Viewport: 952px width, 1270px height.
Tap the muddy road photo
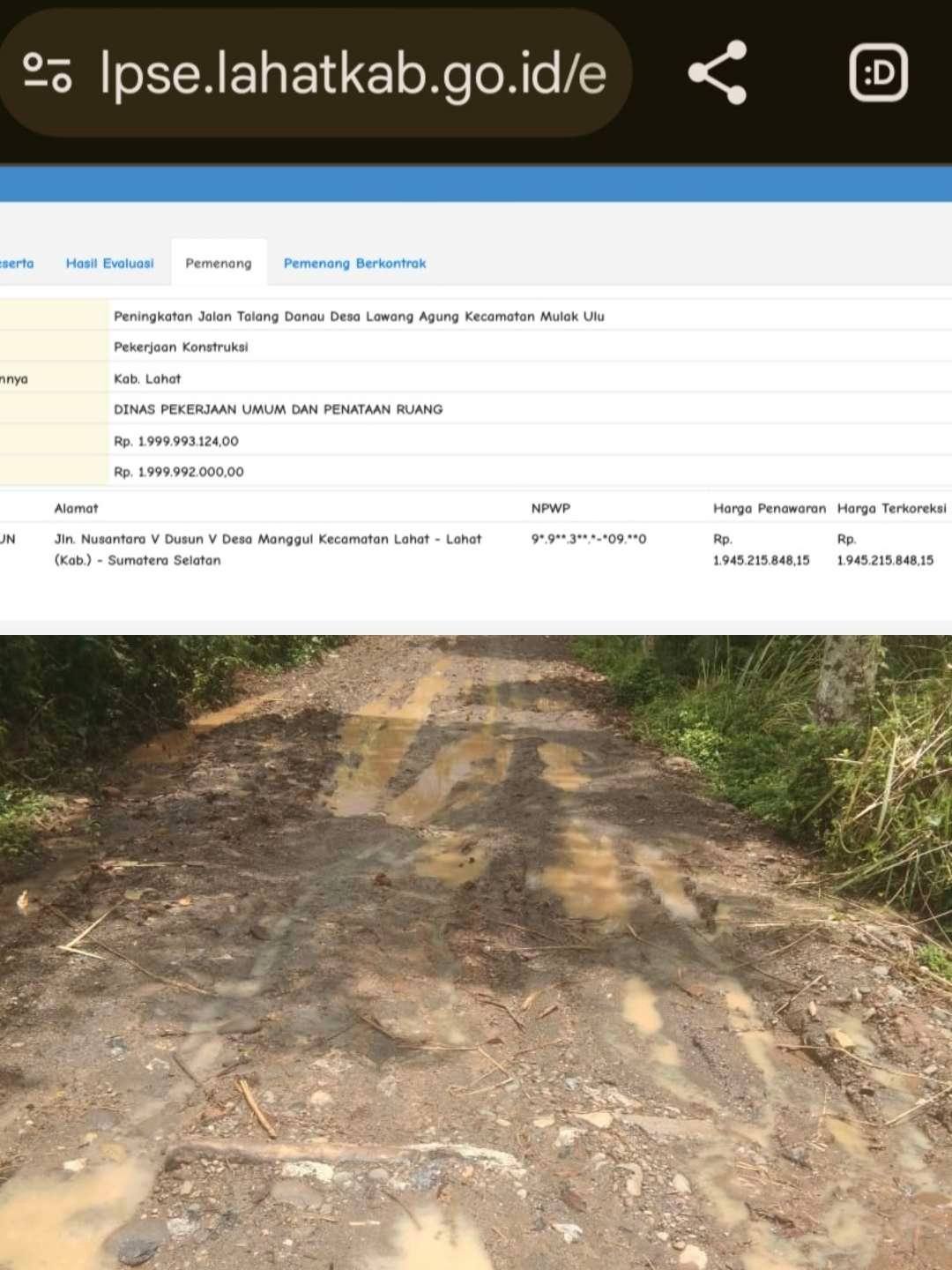(x=476, y=952)
